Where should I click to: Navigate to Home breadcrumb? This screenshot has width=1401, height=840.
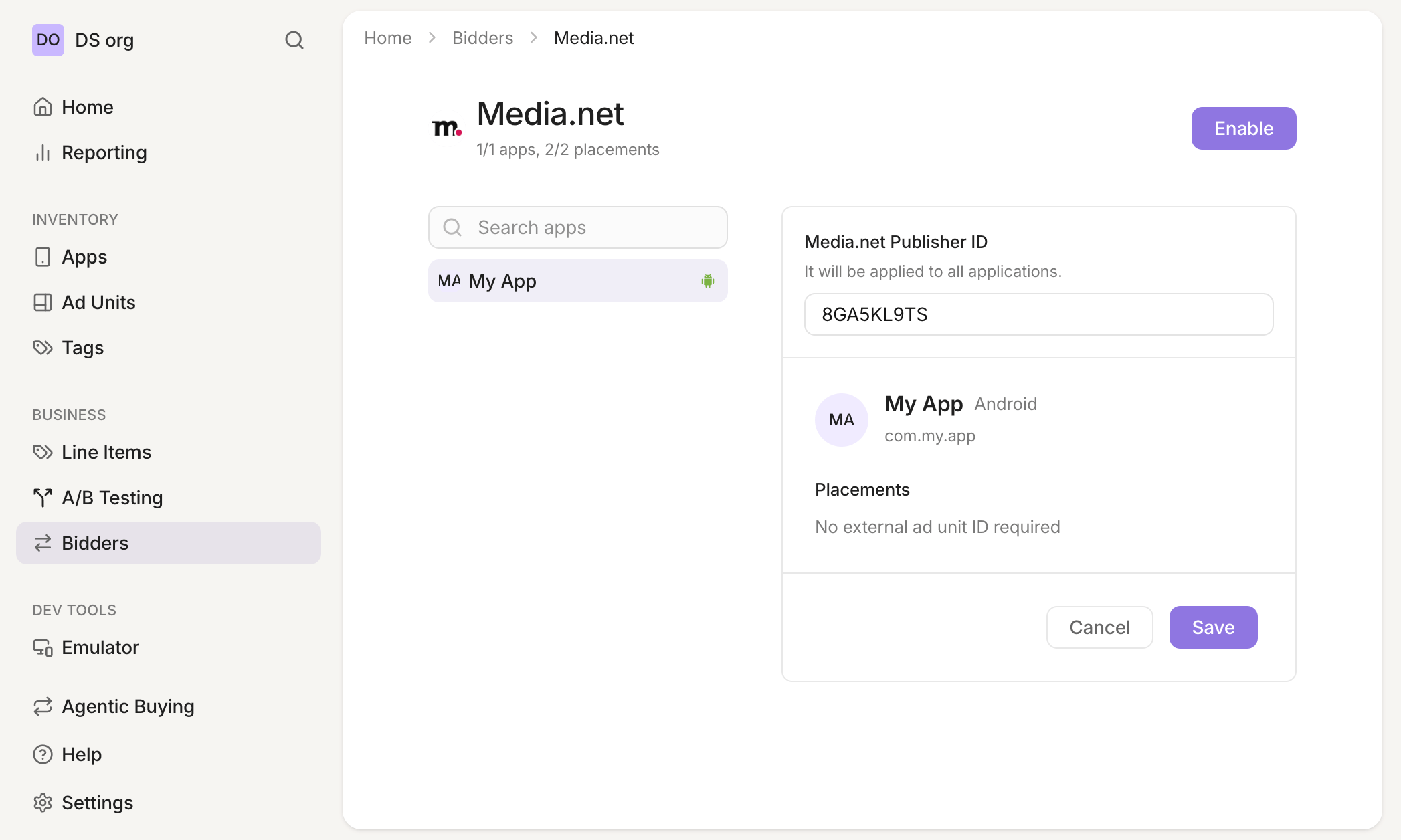tap(388, 38)
